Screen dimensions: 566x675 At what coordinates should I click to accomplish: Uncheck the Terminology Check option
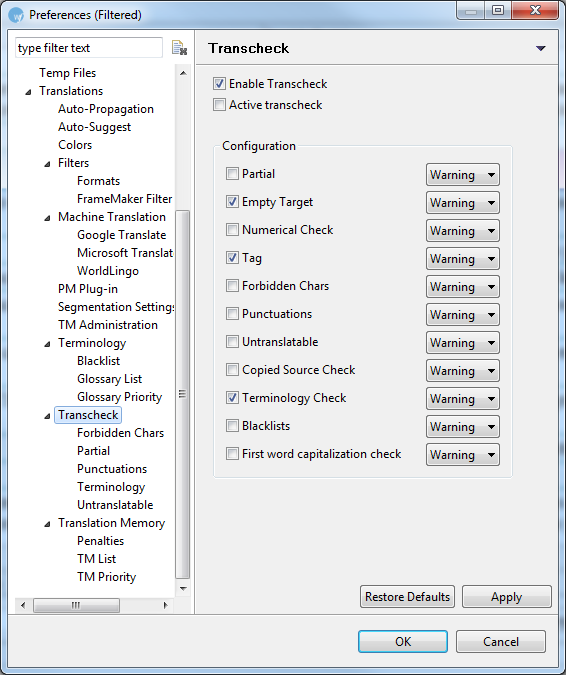tap(232, 398)
